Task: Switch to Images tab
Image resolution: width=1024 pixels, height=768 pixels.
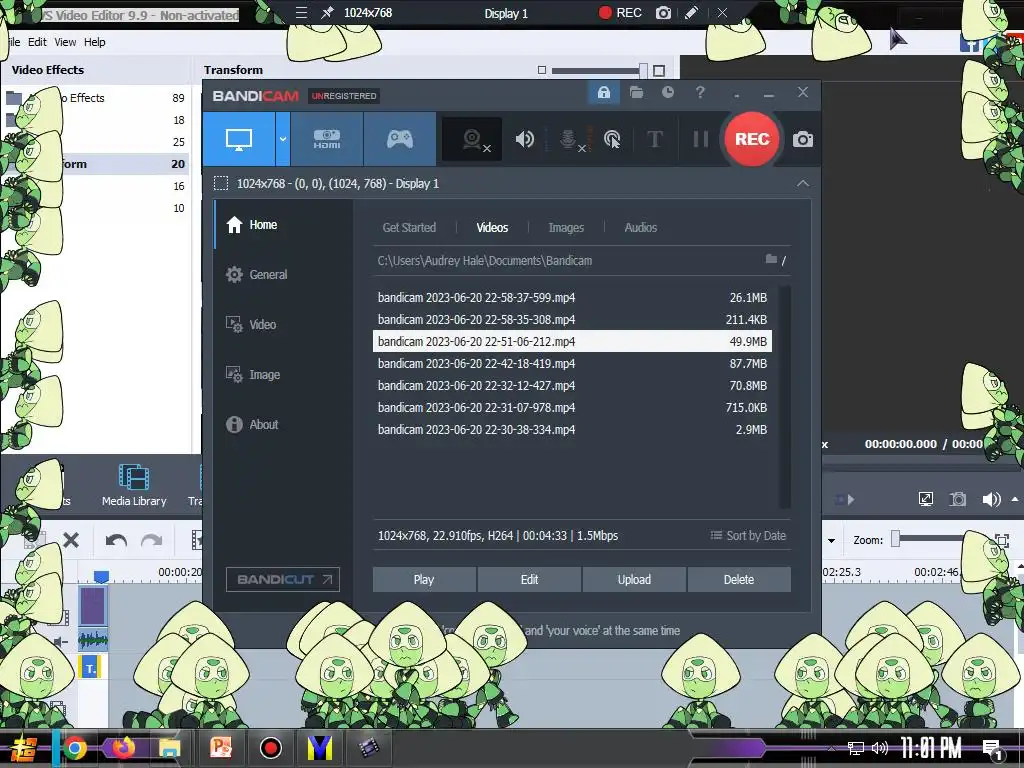Action: pos(566,227)
